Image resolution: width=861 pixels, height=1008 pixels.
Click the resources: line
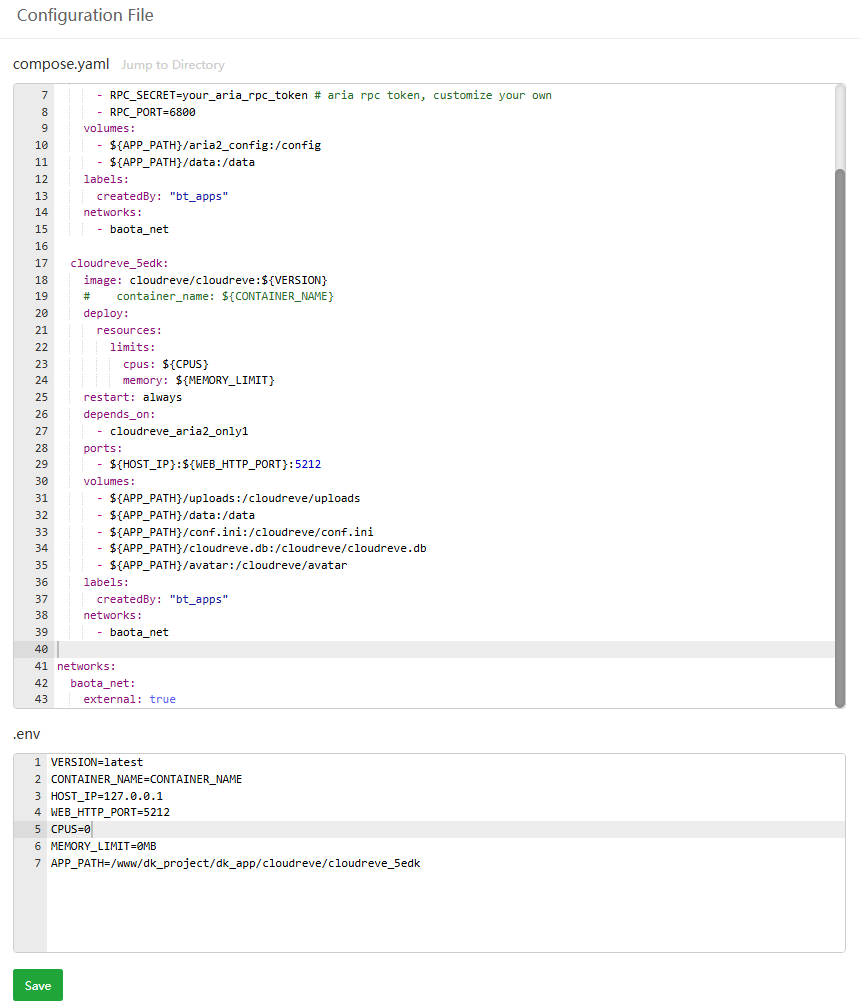[129, 330]
